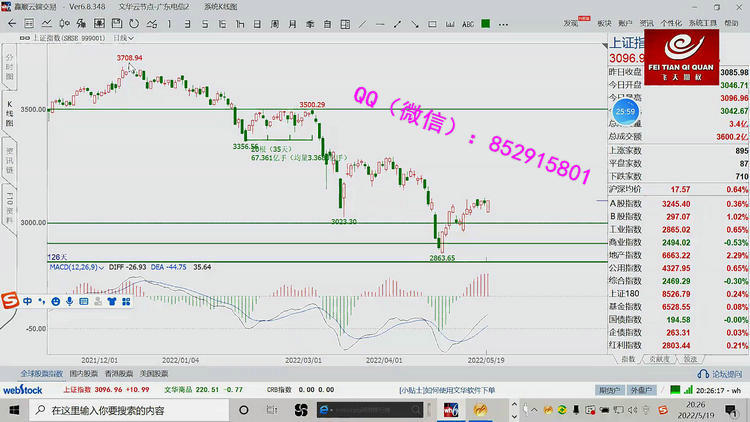Open Sogou voice input microphone
750x422 pixels.
click(70, 300)
